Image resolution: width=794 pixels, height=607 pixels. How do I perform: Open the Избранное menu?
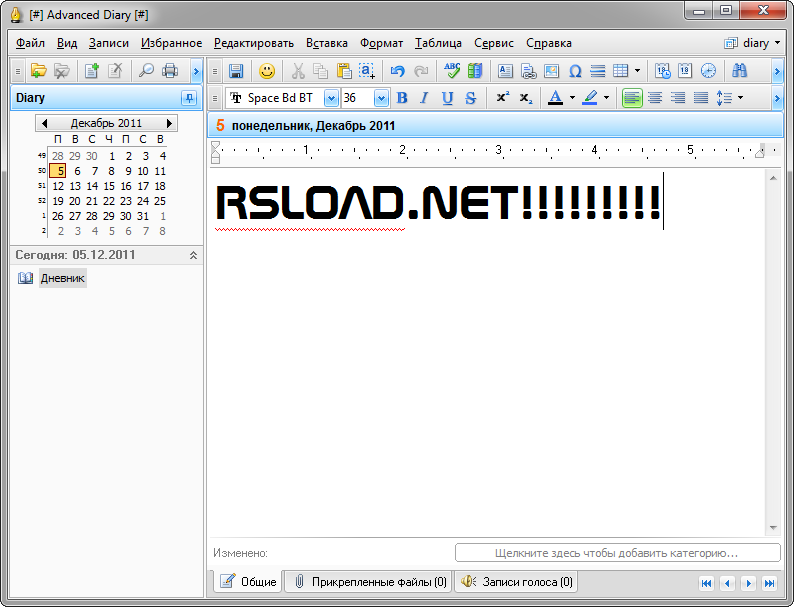coord(171,43)
